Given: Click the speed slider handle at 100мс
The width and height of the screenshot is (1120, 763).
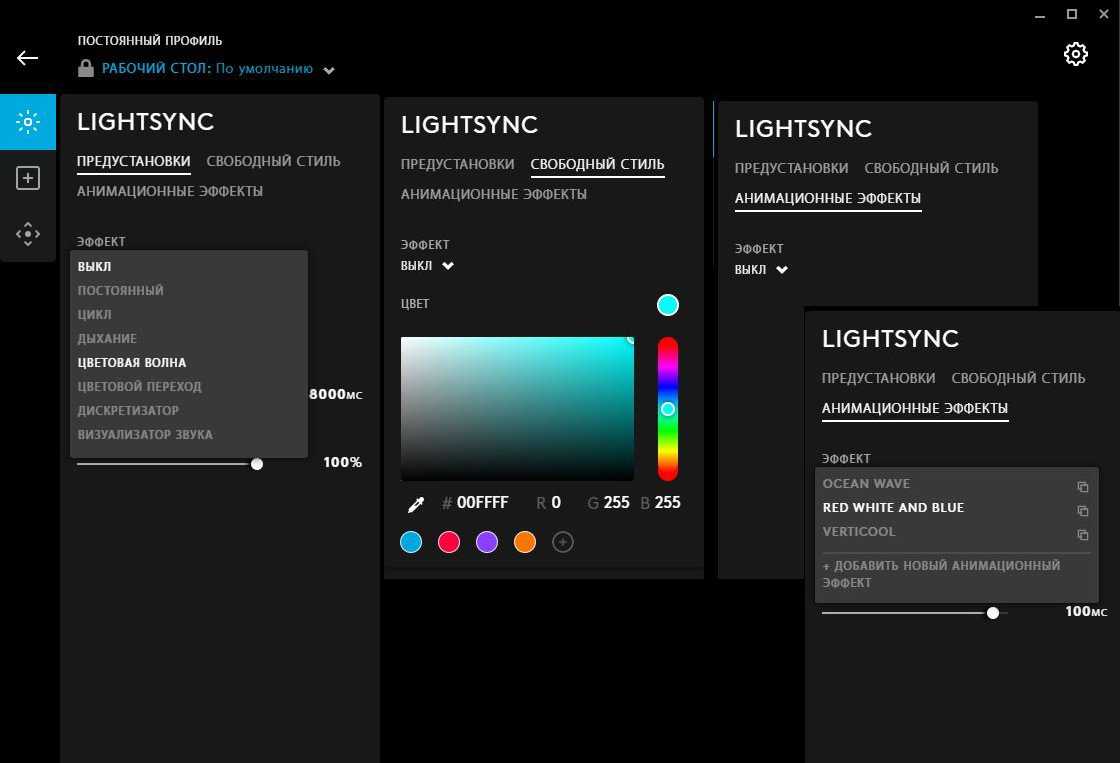Looking at the screenshot, I should click(993, 613).
